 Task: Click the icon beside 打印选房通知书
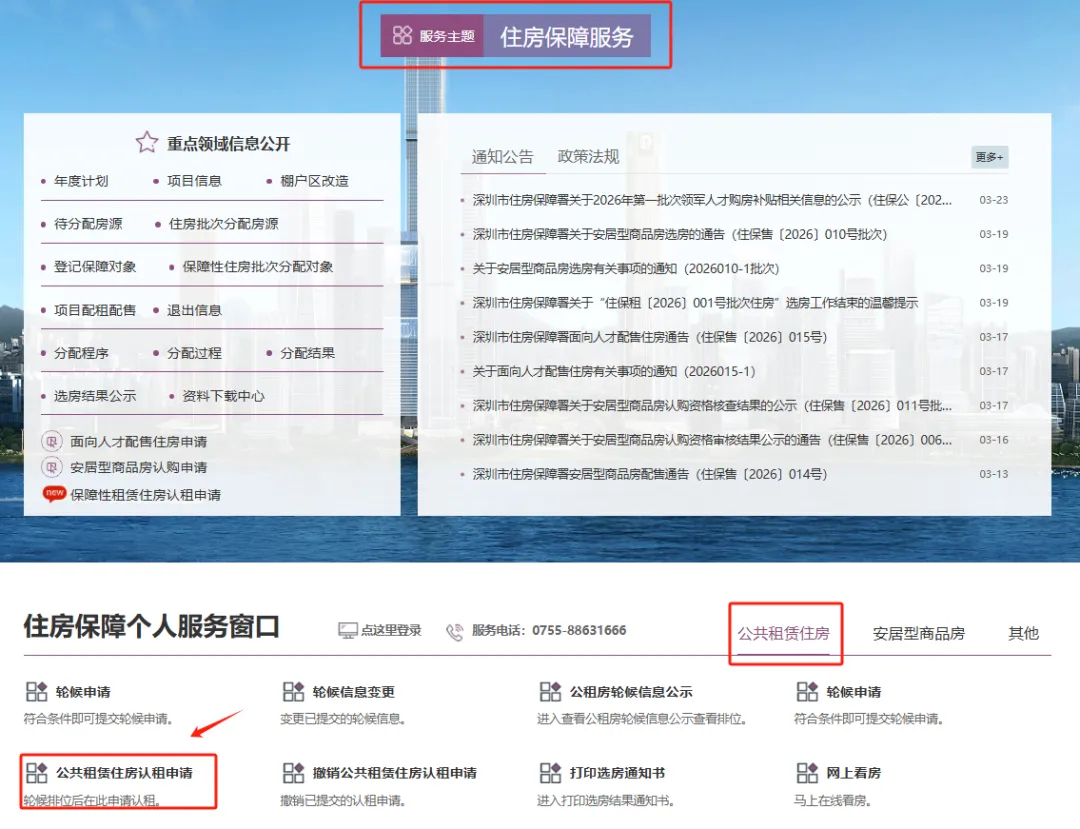(550, 773)
